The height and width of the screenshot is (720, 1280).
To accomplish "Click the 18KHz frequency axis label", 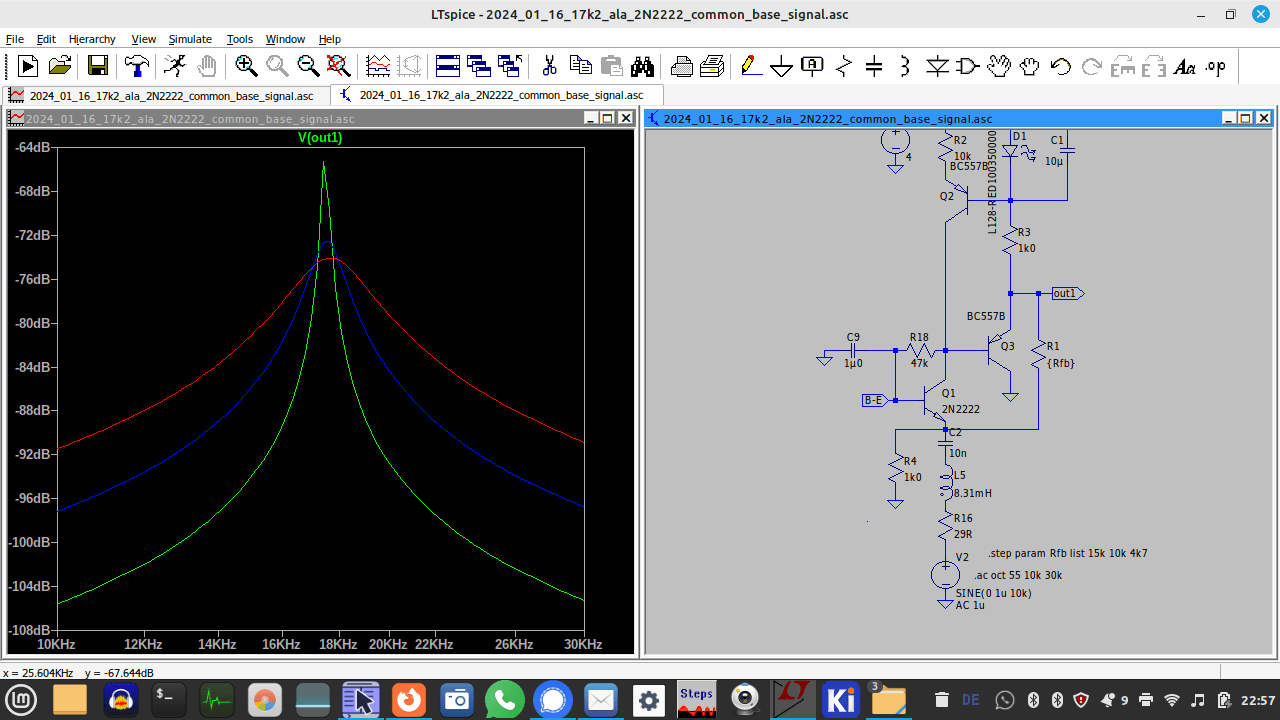I will click(x=338, y=644).
